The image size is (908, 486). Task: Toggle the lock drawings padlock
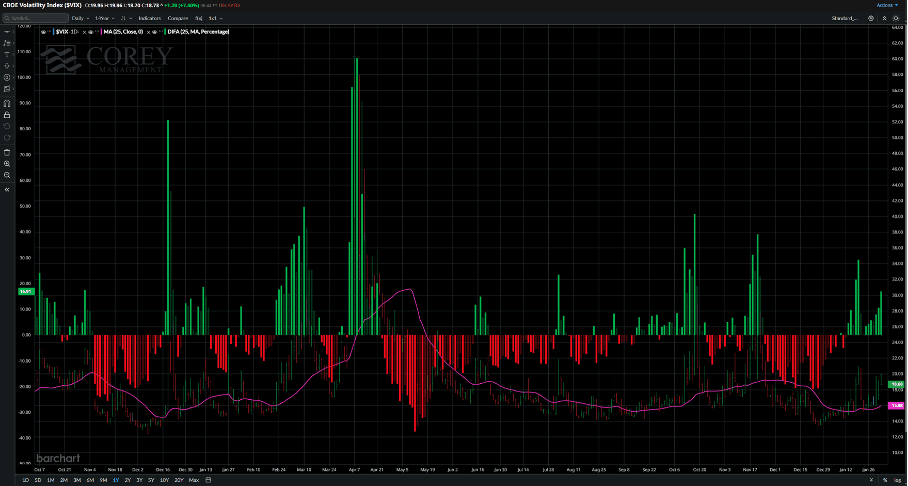[x=7, y=114]
